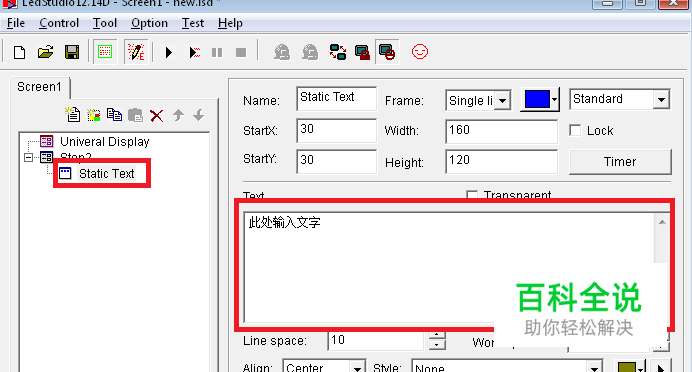Click the green grid display window icon
The image size is (692, 372).
pos(105,52)
